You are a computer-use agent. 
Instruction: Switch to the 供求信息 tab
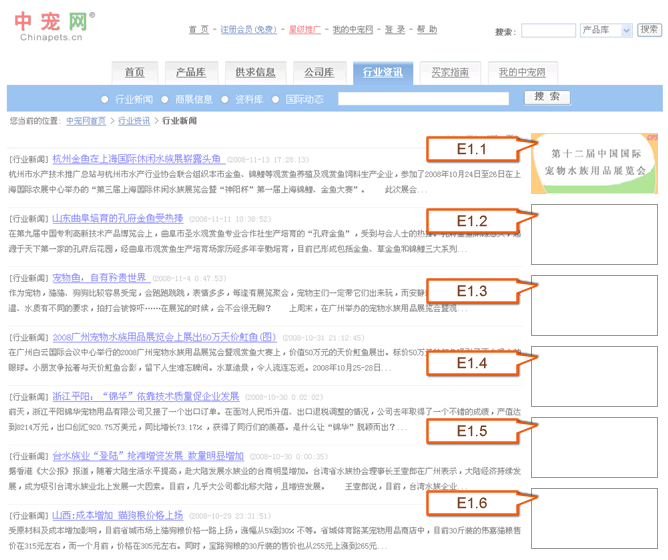pos(255,73)
